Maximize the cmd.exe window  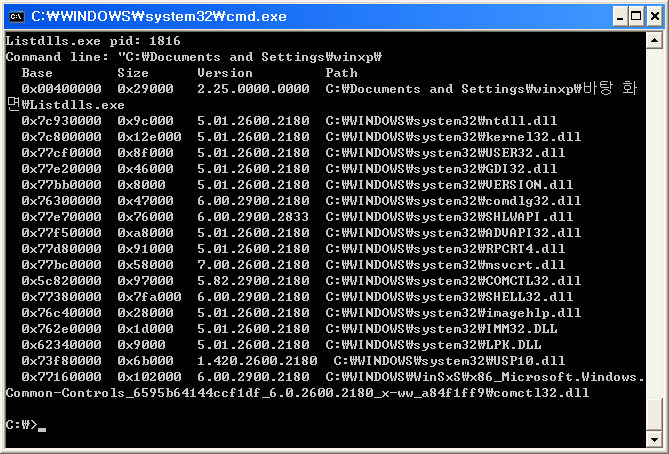(x=636, y=17)
